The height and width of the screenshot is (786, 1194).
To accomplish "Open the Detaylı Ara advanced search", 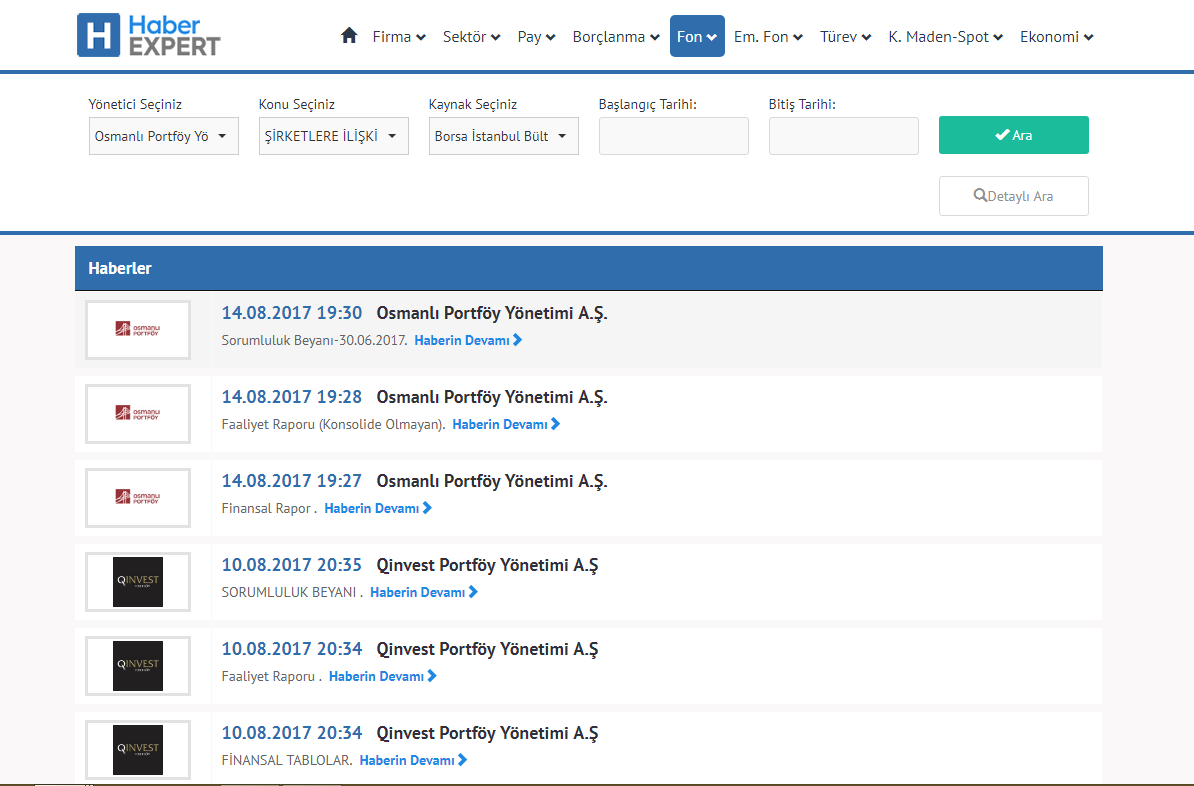I will [1014, 196].
